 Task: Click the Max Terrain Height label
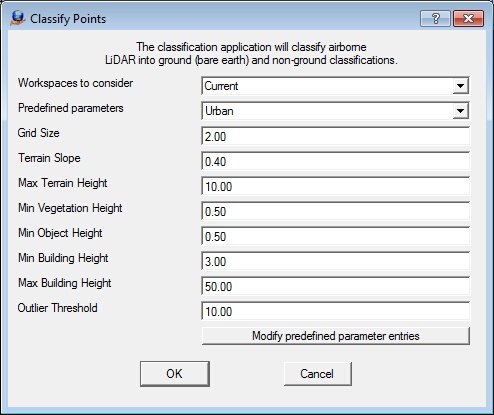coord(63,183)
